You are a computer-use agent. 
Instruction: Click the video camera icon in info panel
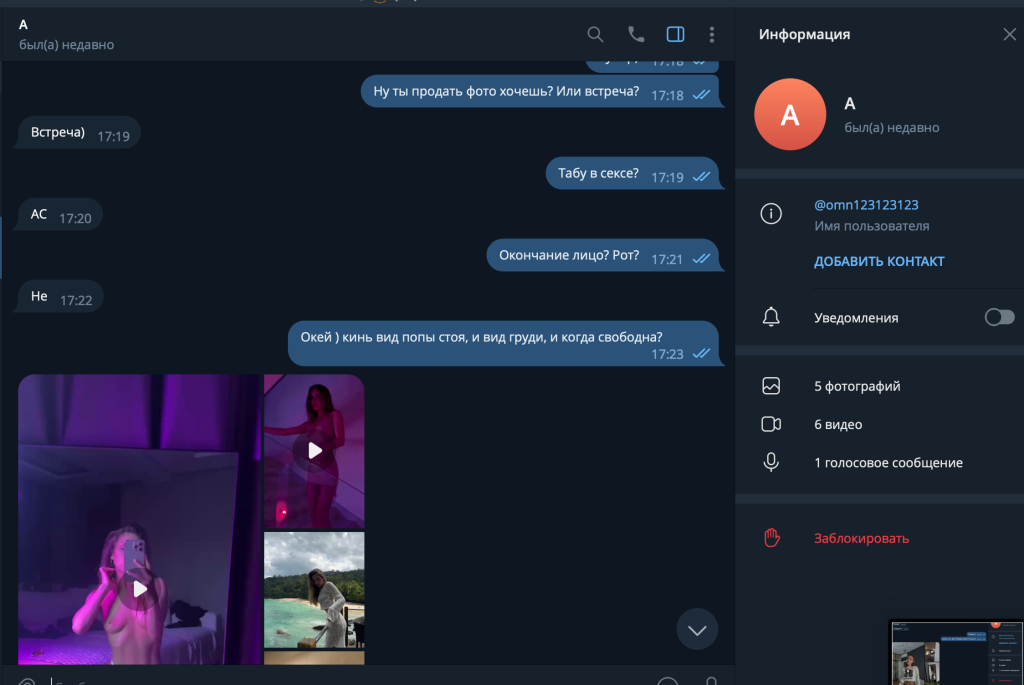(x=771, y=424)
